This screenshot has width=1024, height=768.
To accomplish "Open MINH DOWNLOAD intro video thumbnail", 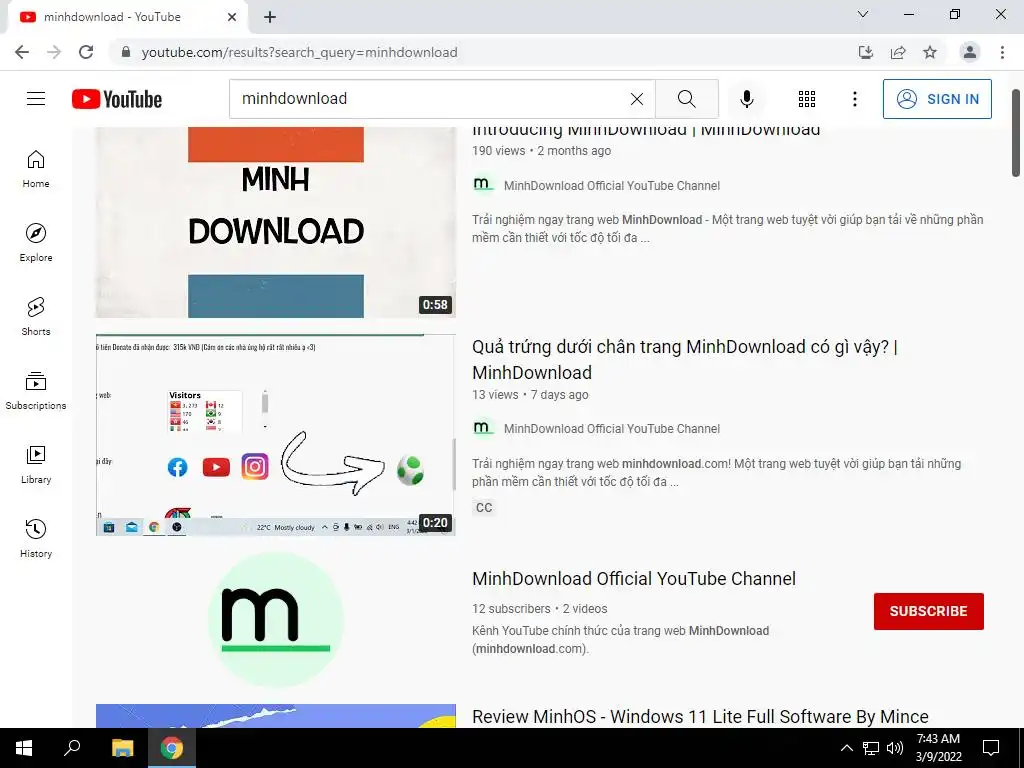I will 276,222.
